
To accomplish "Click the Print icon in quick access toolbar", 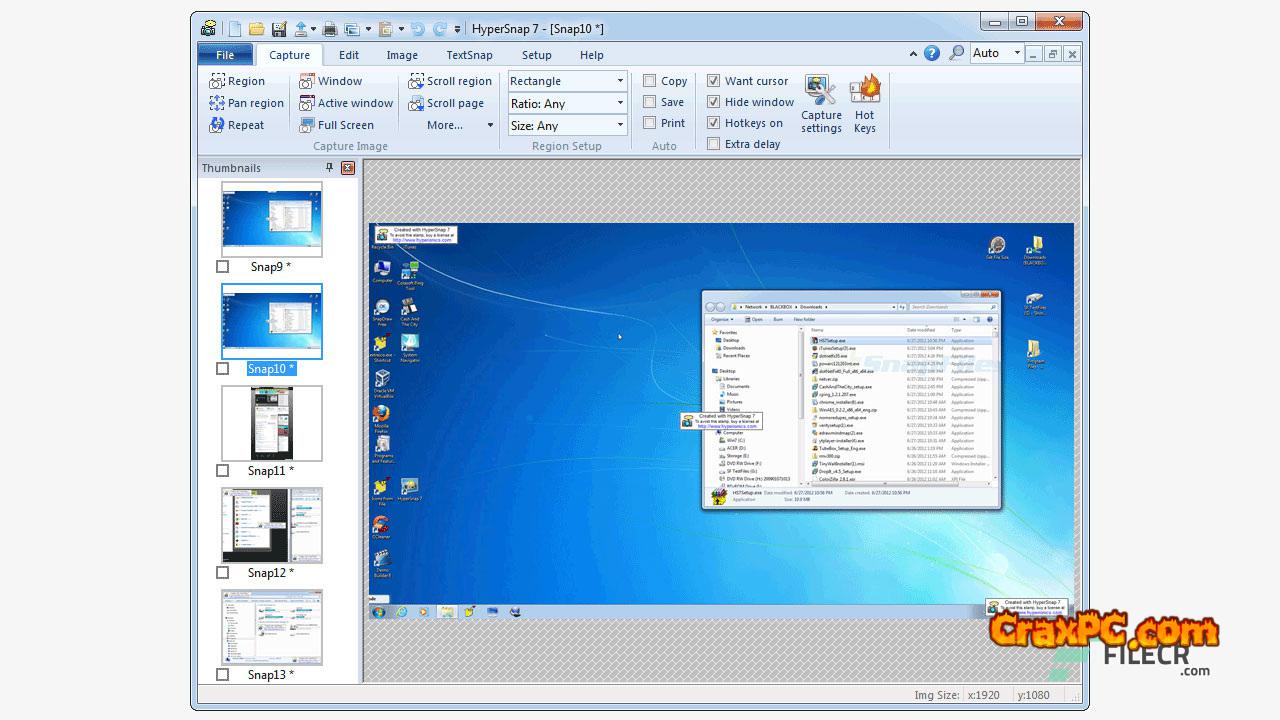I will tap(329, 29).
